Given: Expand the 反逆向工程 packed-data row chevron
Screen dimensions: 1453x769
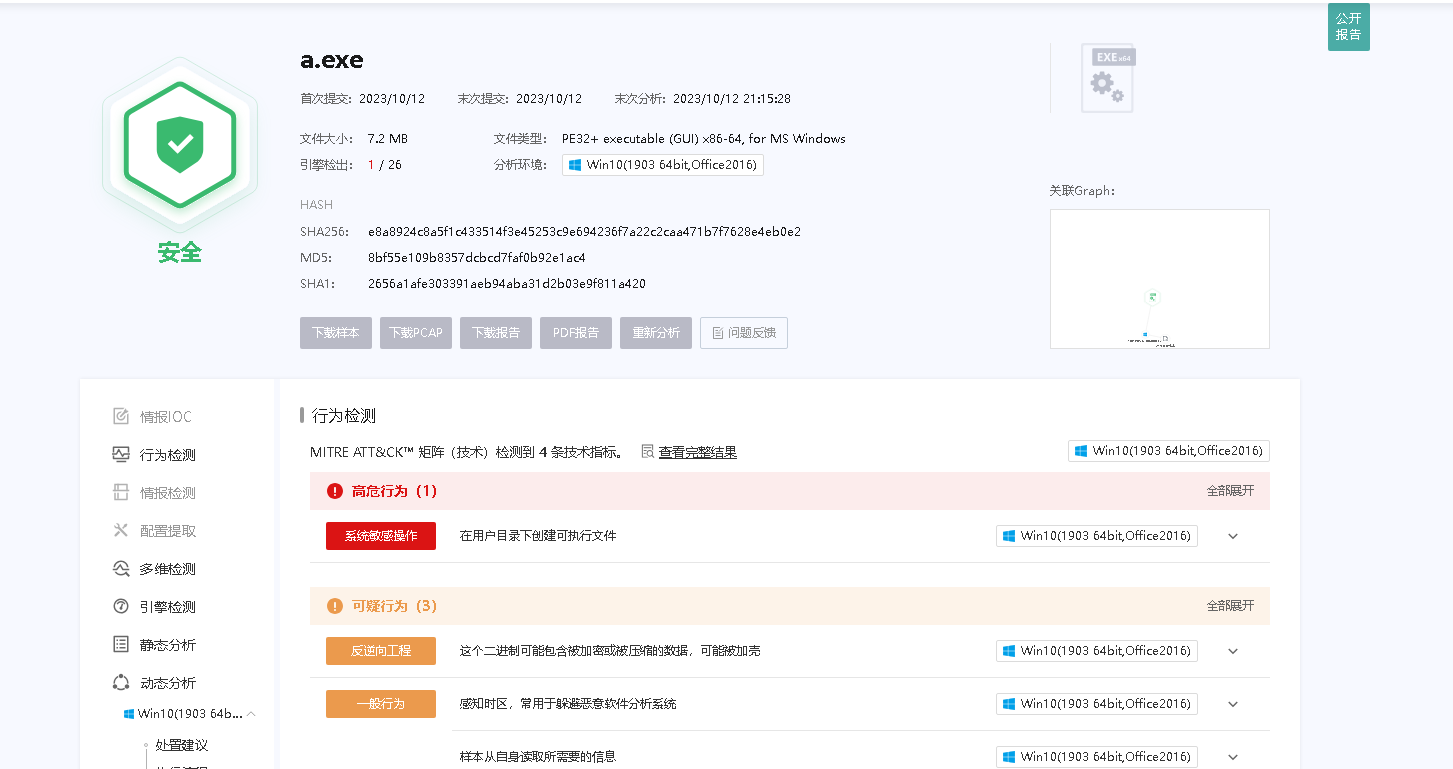Looking at the screenshot, I should click(1233, 651).
